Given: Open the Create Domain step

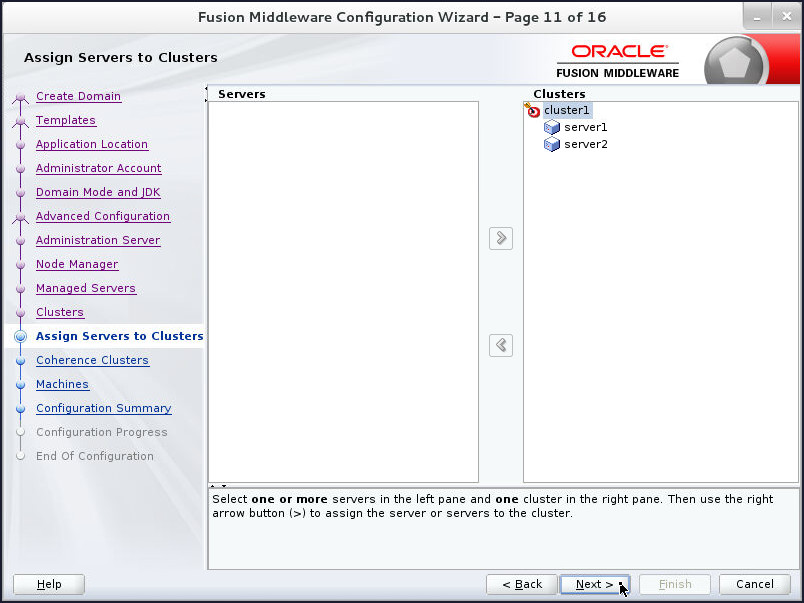Looking at the screenshot, I should [78, 96].
